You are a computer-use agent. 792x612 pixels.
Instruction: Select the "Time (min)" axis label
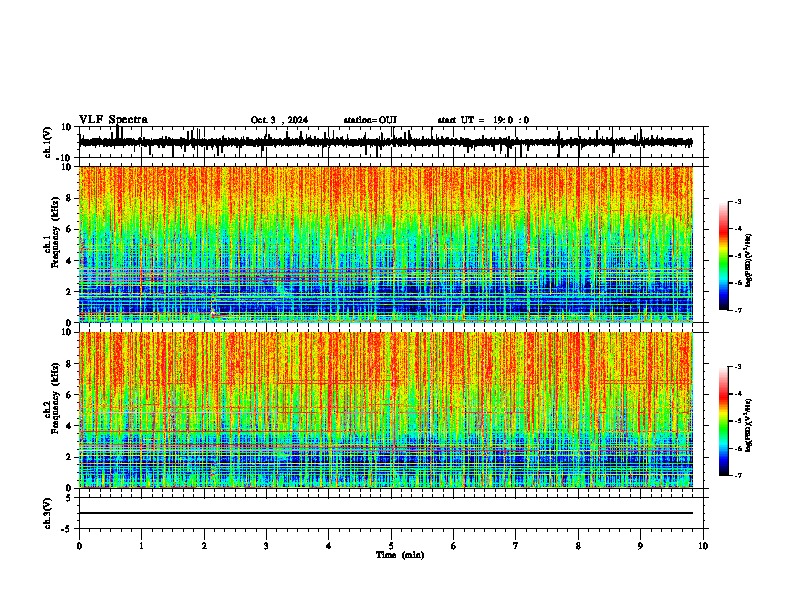[400, 555]
